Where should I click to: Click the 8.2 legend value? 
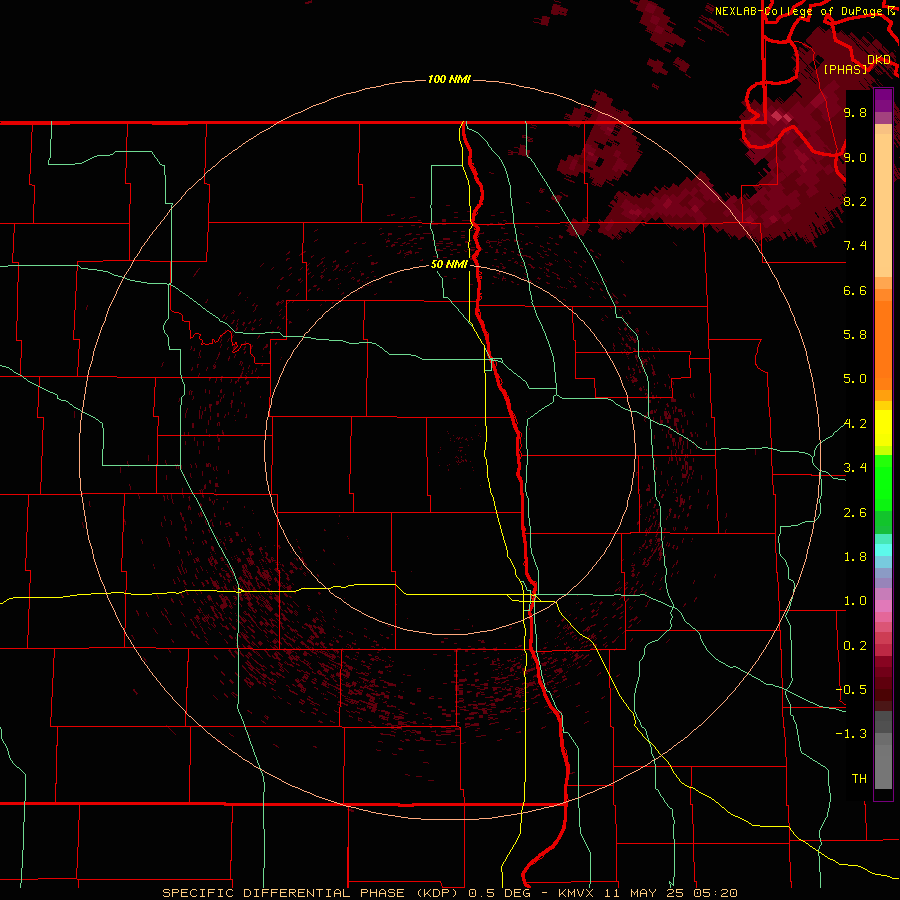coord(855,201)
